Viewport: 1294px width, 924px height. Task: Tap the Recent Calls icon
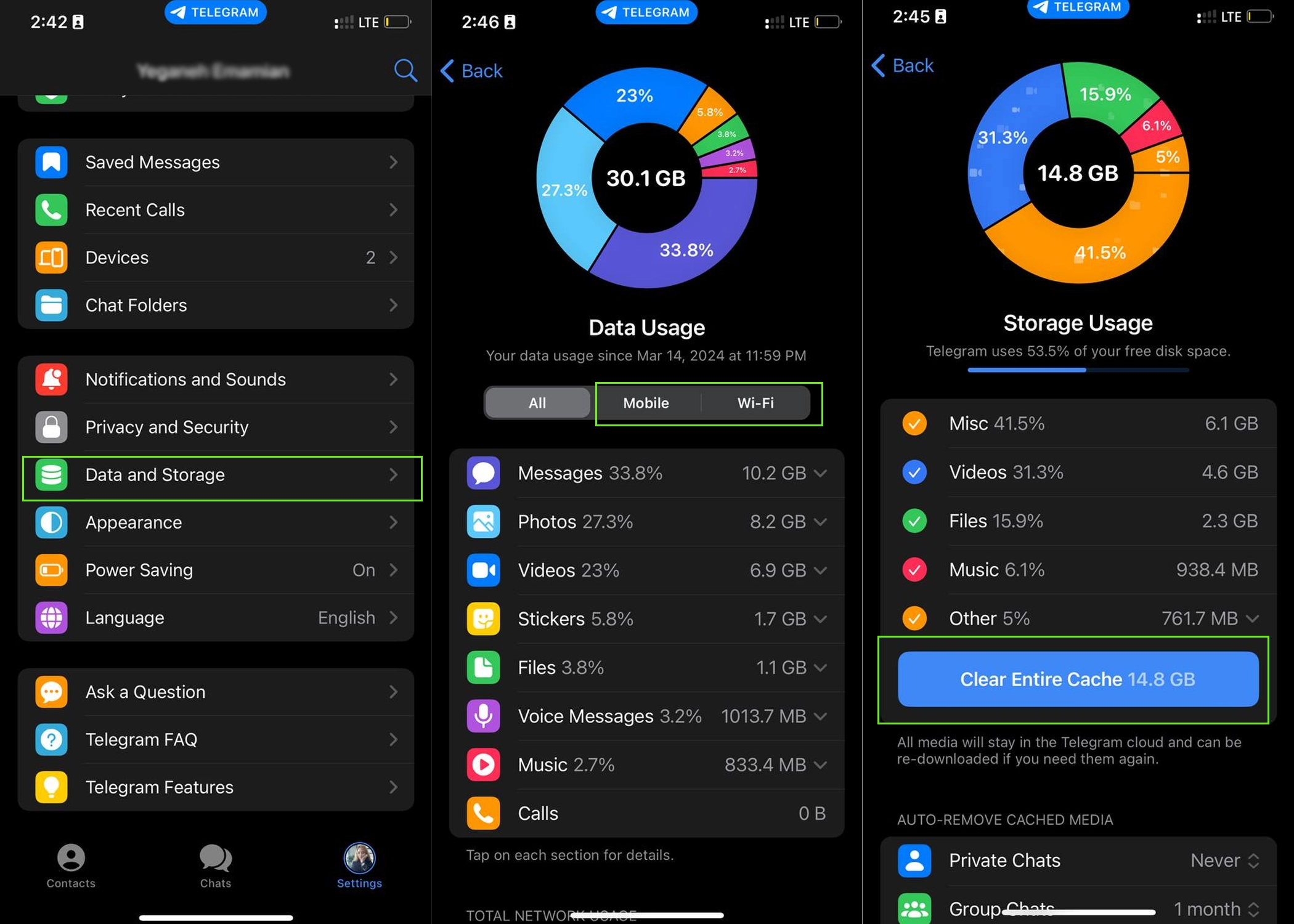(52, 210)
